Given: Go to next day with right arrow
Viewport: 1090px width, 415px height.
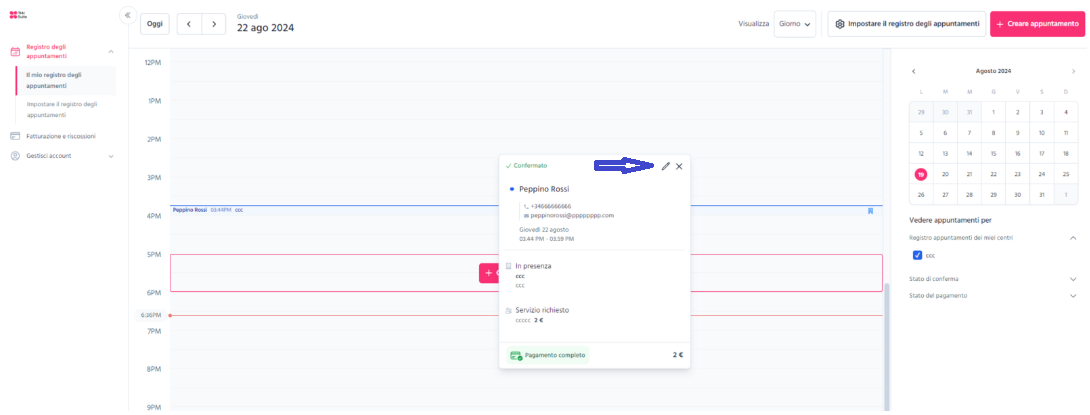Looking at the screenshot, I should (214, 24).
